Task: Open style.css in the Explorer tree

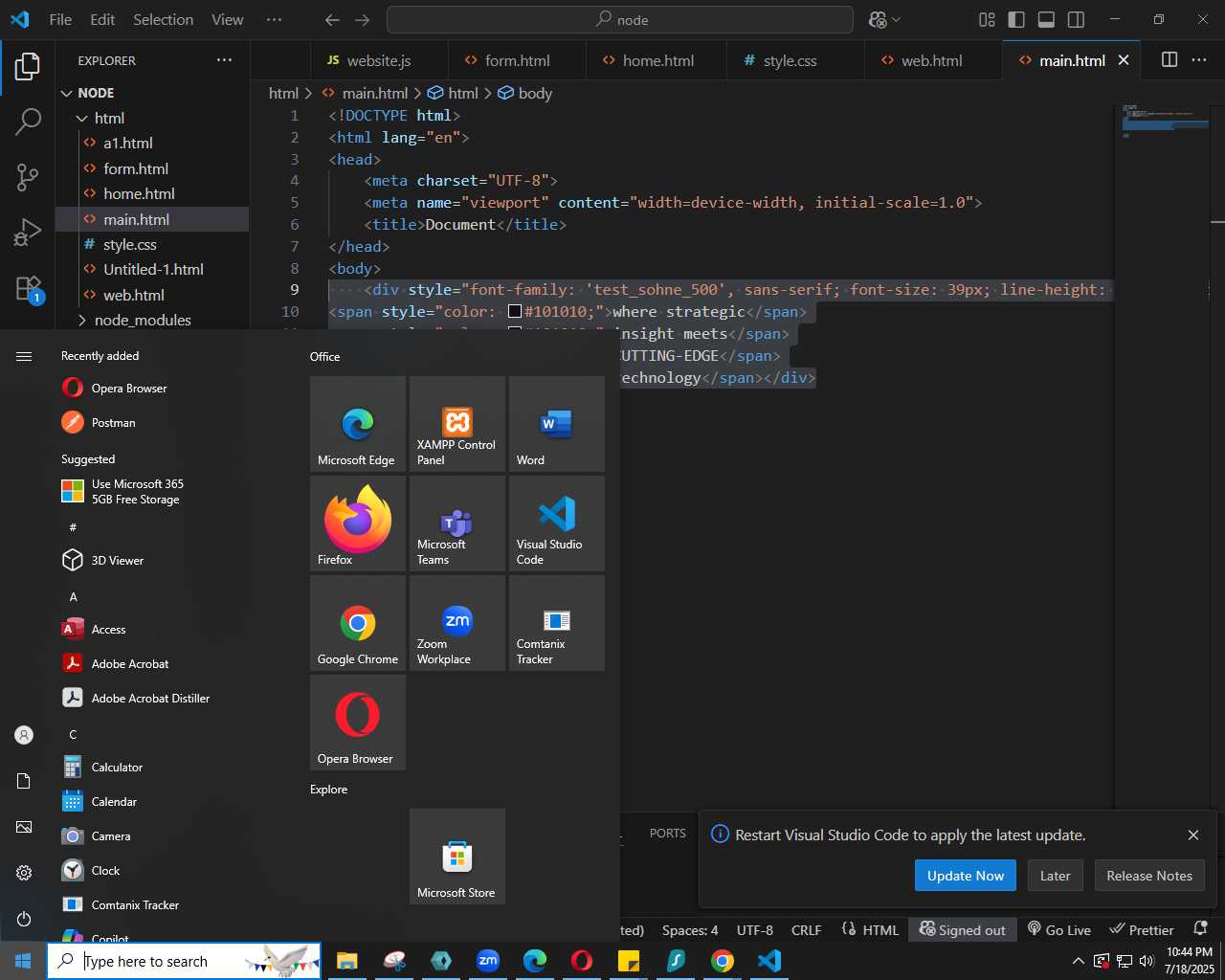Action: (x=129, y=244)
